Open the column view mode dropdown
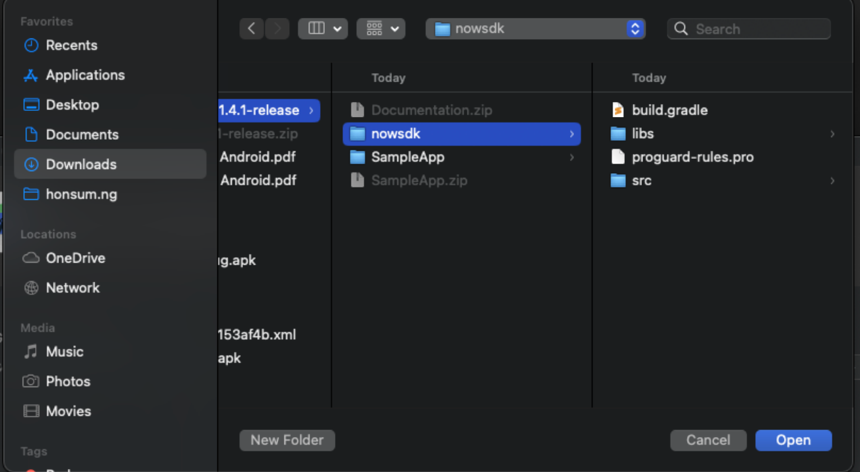 (322, 29)
